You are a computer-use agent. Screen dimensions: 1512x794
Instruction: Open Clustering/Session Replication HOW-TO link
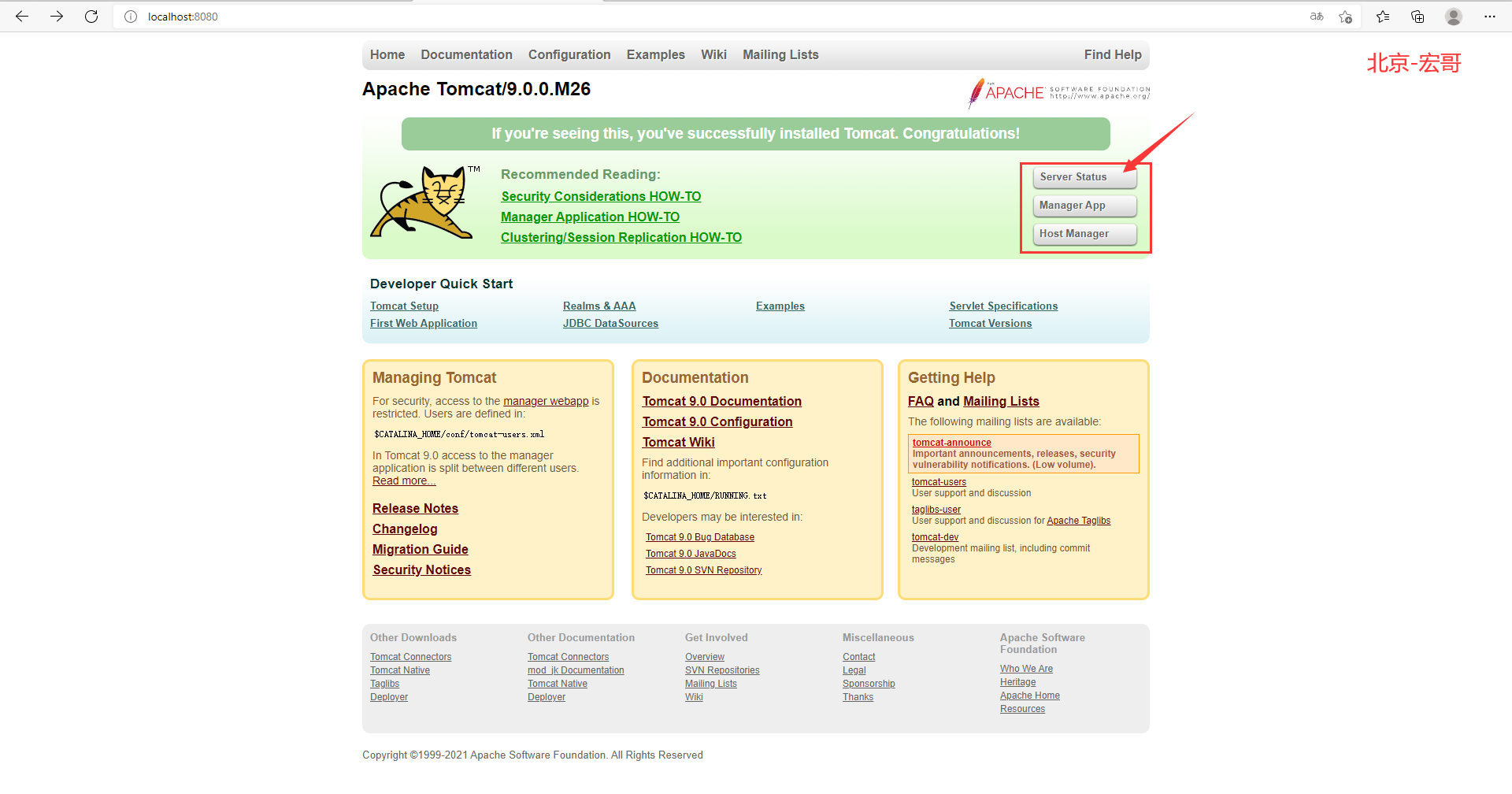(x=621, y=238)
